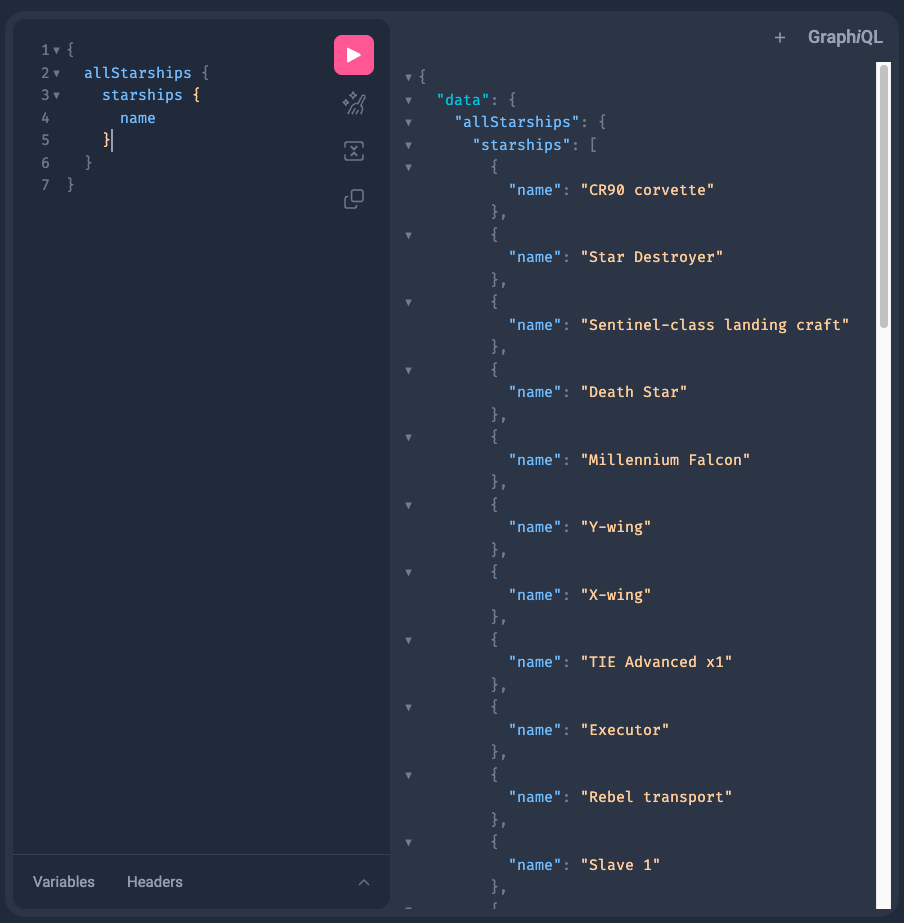The image size is (904, 923).
Task: Click the "Rebel transport" value
Action: point(656,797)
